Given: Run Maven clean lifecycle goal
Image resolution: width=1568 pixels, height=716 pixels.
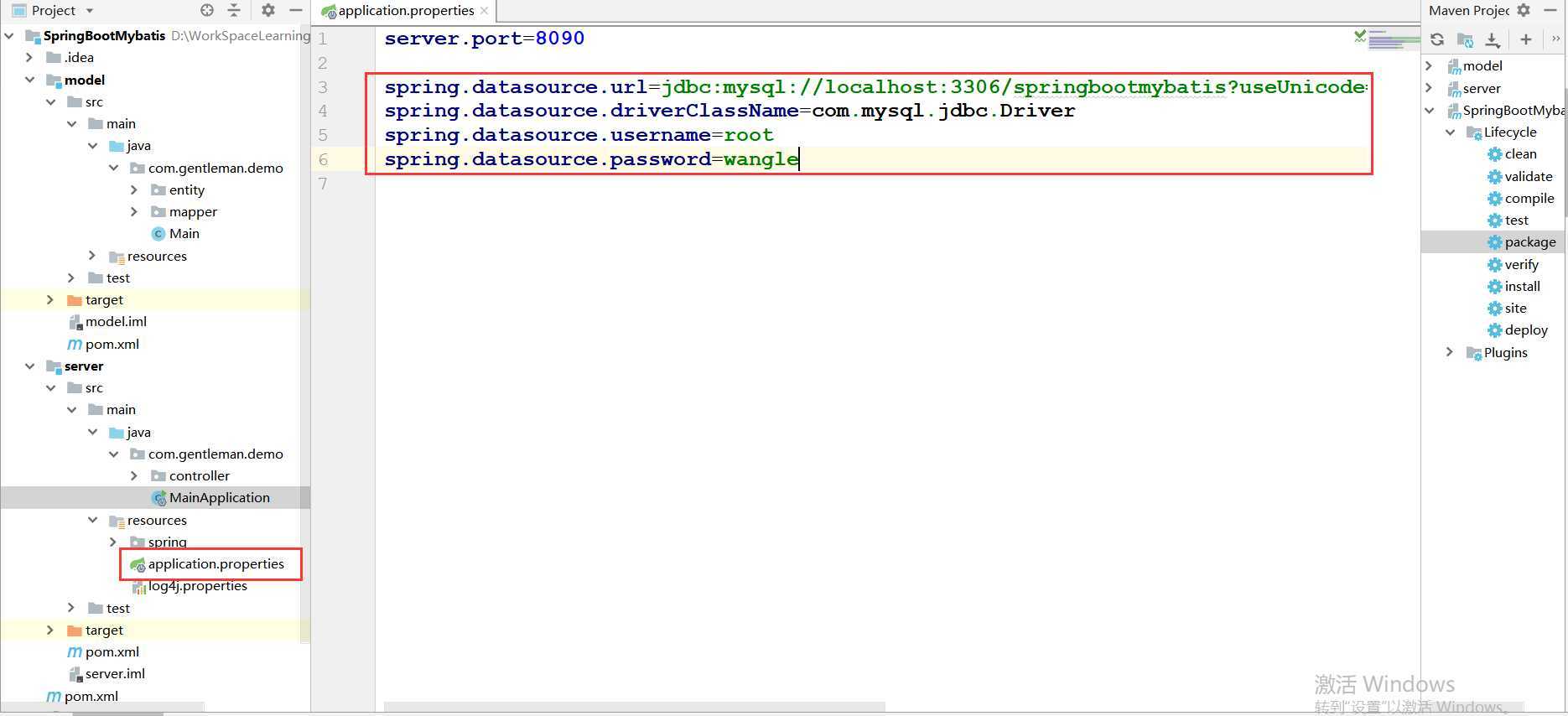Looking at the screenshot, I should (x=1512, y=153).
